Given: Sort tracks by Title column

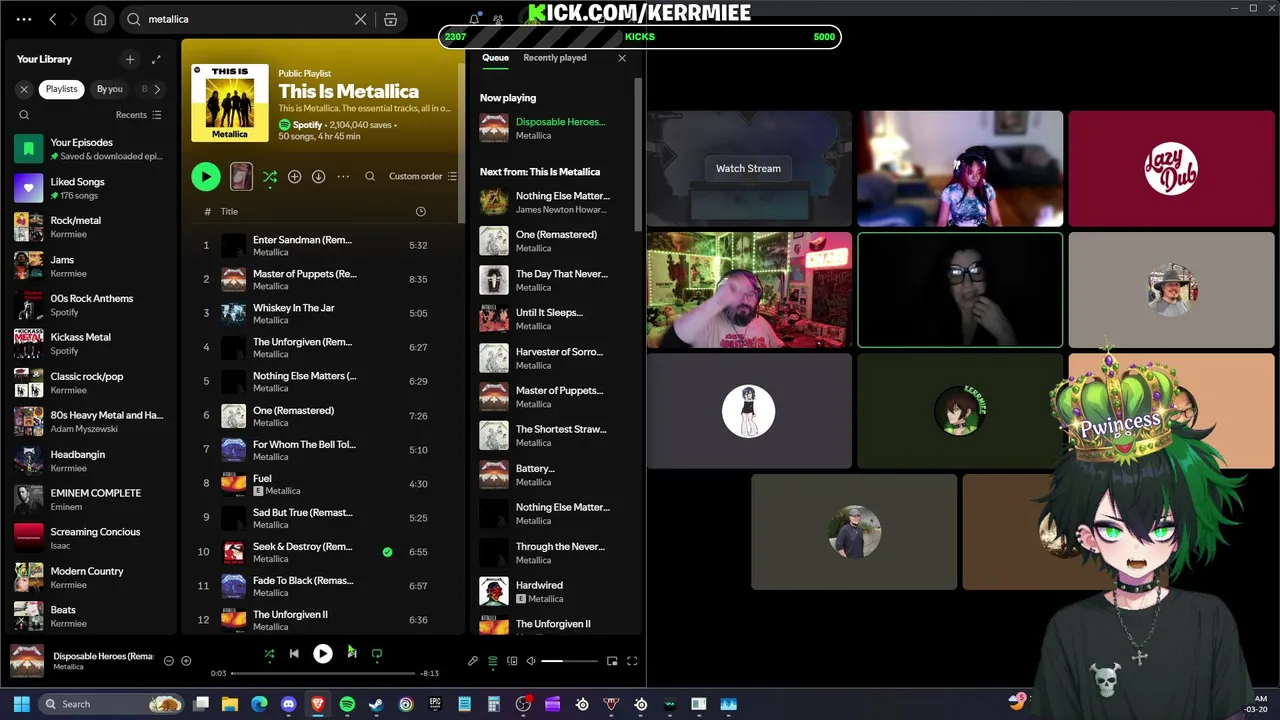Looking at the screenshot, I should coord(229,211).
